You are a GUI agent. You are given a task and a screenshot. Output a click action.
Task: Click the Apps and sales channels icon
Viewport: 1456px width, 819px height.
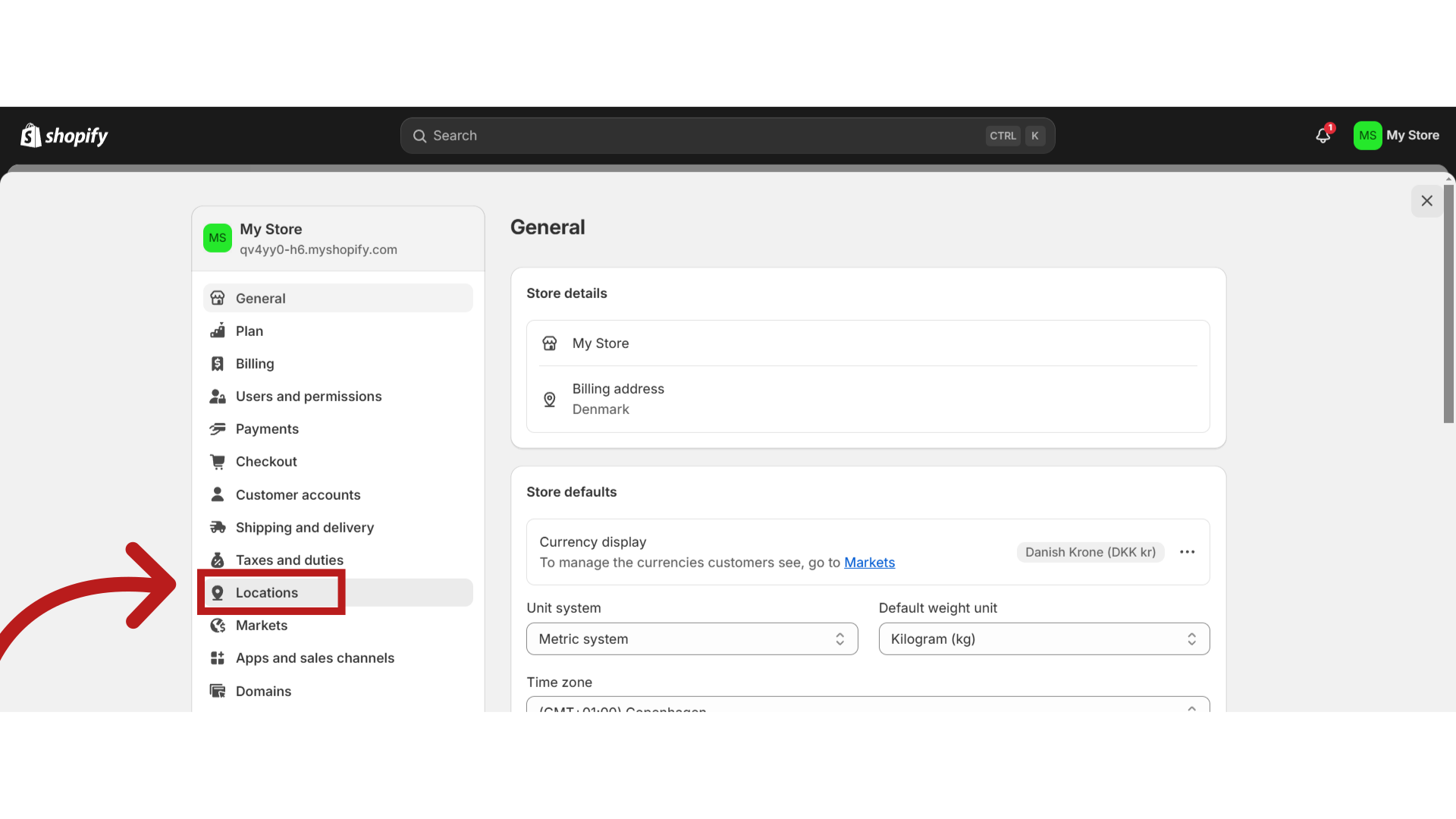pyautogui.click(x=218, y=657)
